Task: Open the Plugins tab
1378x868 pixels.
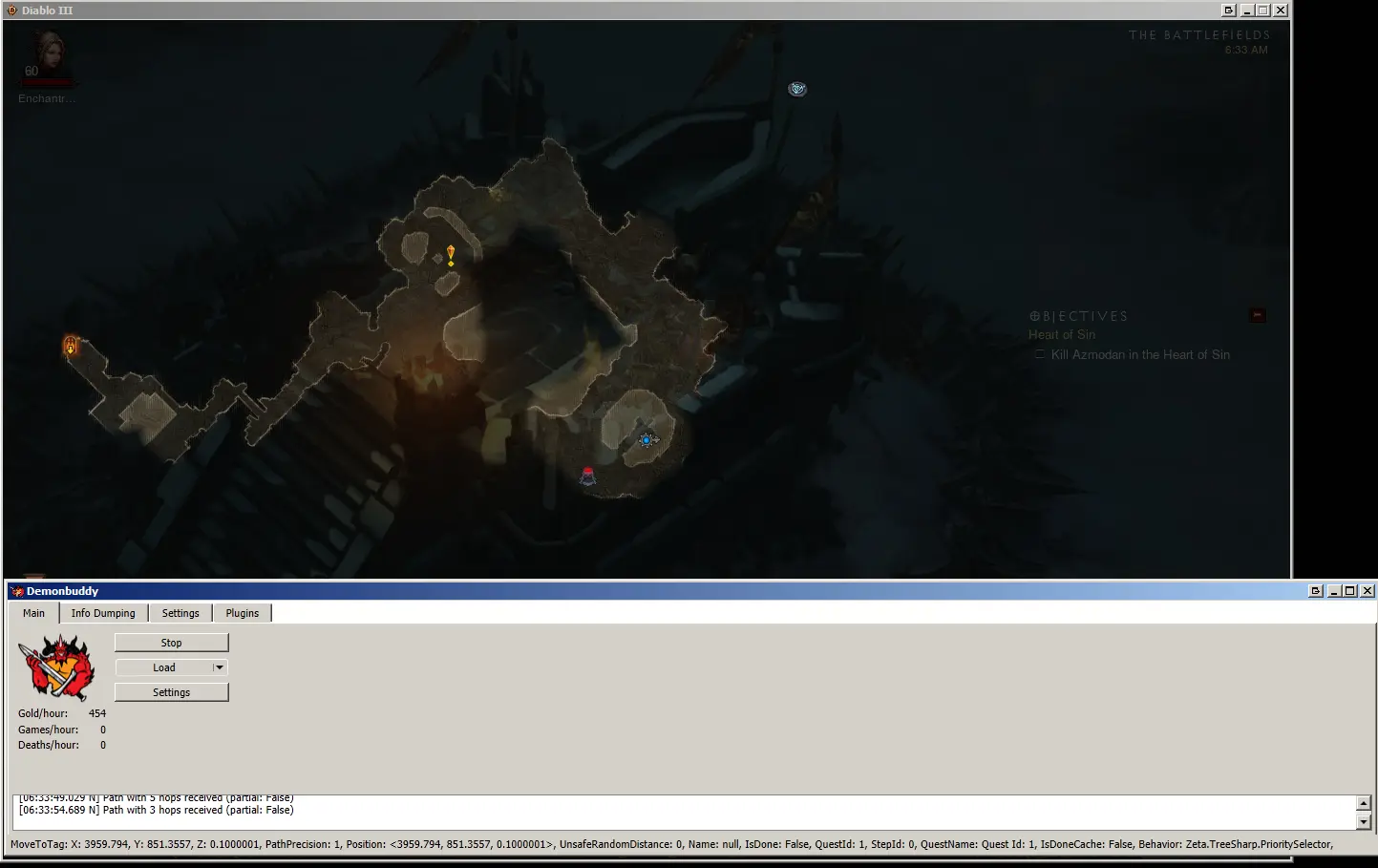Action: [242, 613]
